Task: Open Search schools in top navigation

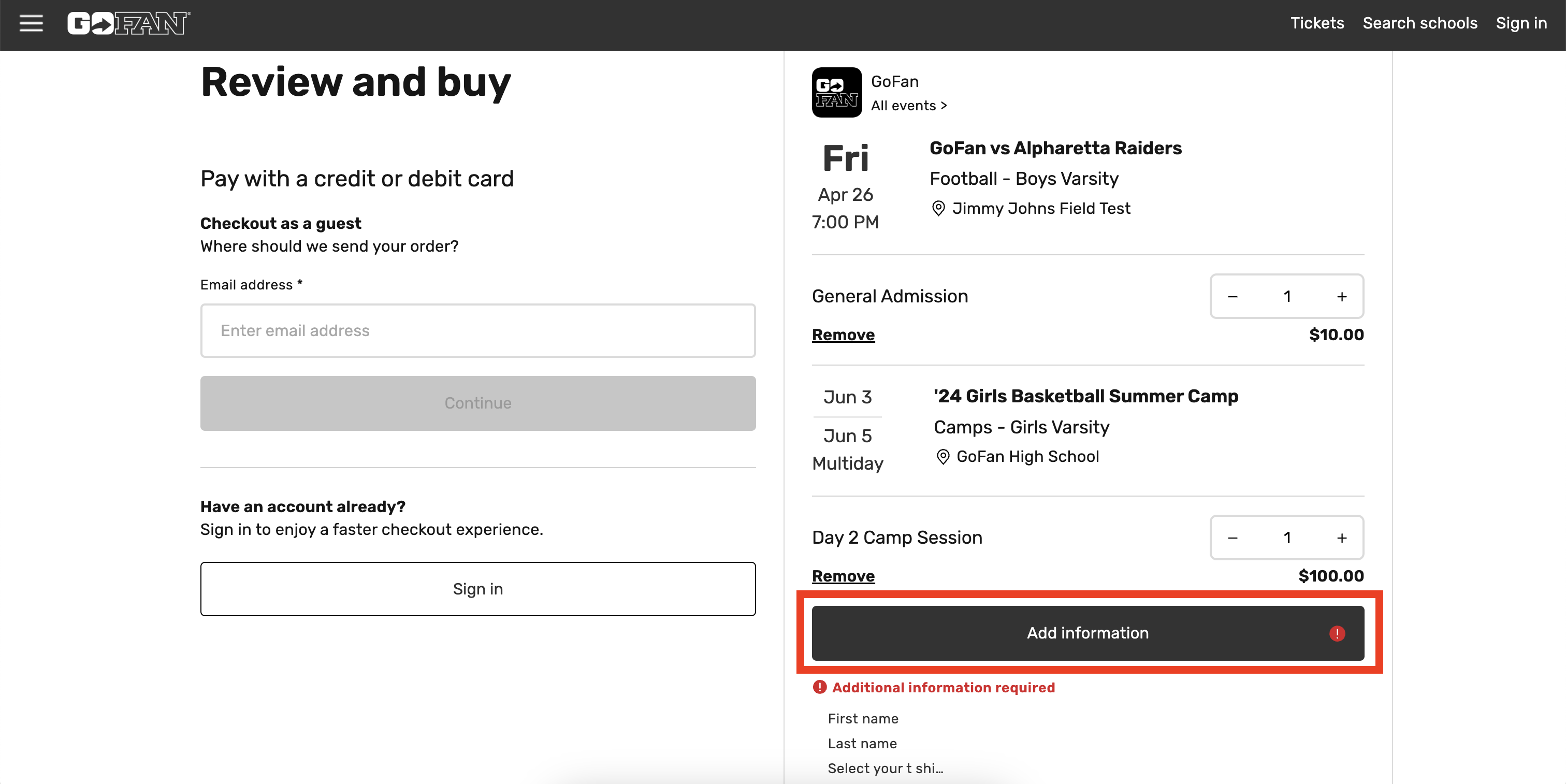Action: coord(1419,23)
